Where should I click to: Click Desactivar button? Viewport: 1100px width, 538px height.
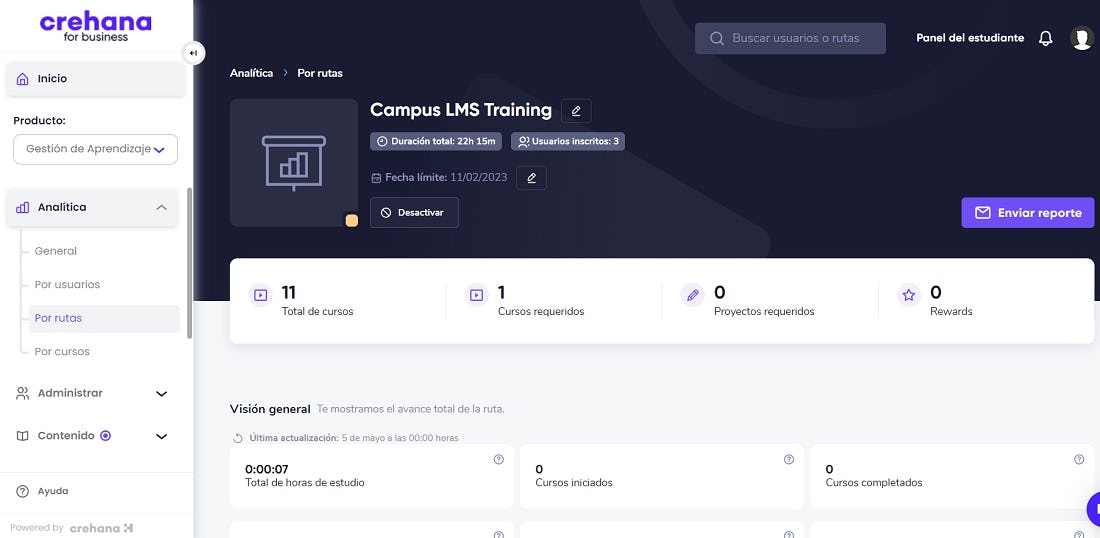pos(415,213)
